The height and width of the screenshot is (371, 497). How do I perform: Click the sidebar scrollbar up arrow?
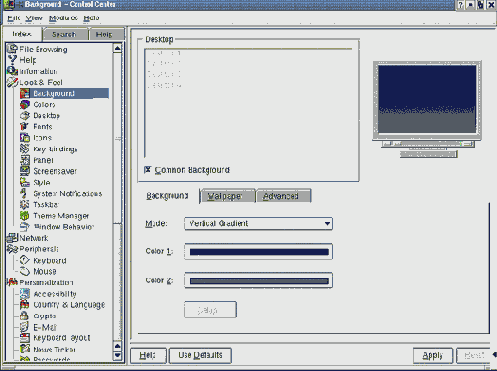(x=117, y=49)
